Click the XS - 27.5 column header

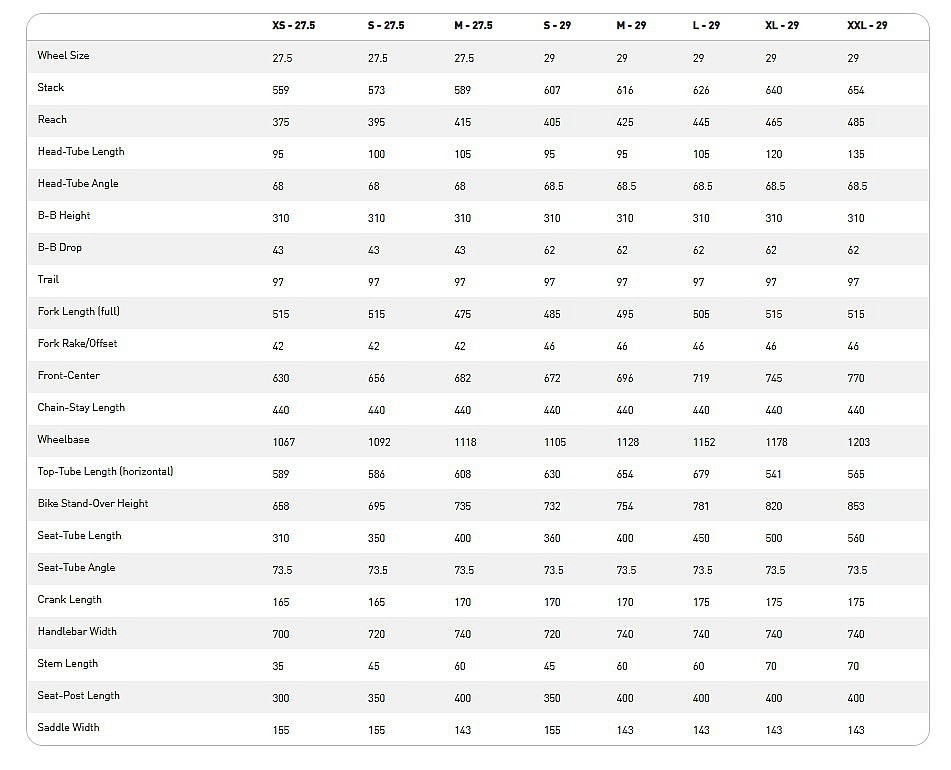coord(294,25)
